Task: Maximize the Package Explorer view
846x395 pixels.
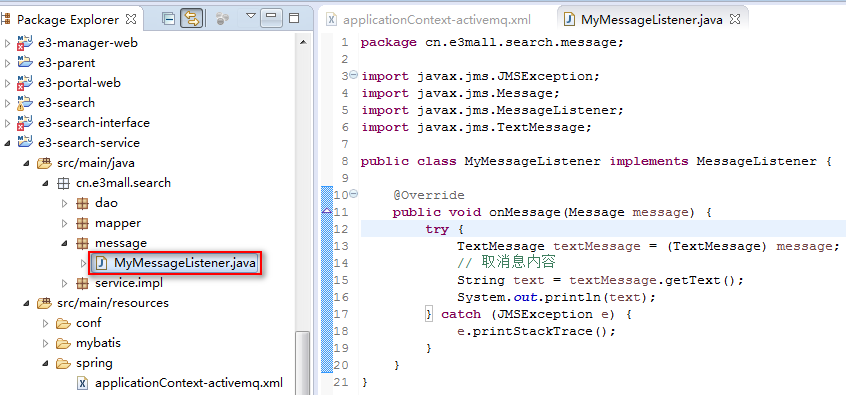Action: pyautogui.click(x=294, y=18)
